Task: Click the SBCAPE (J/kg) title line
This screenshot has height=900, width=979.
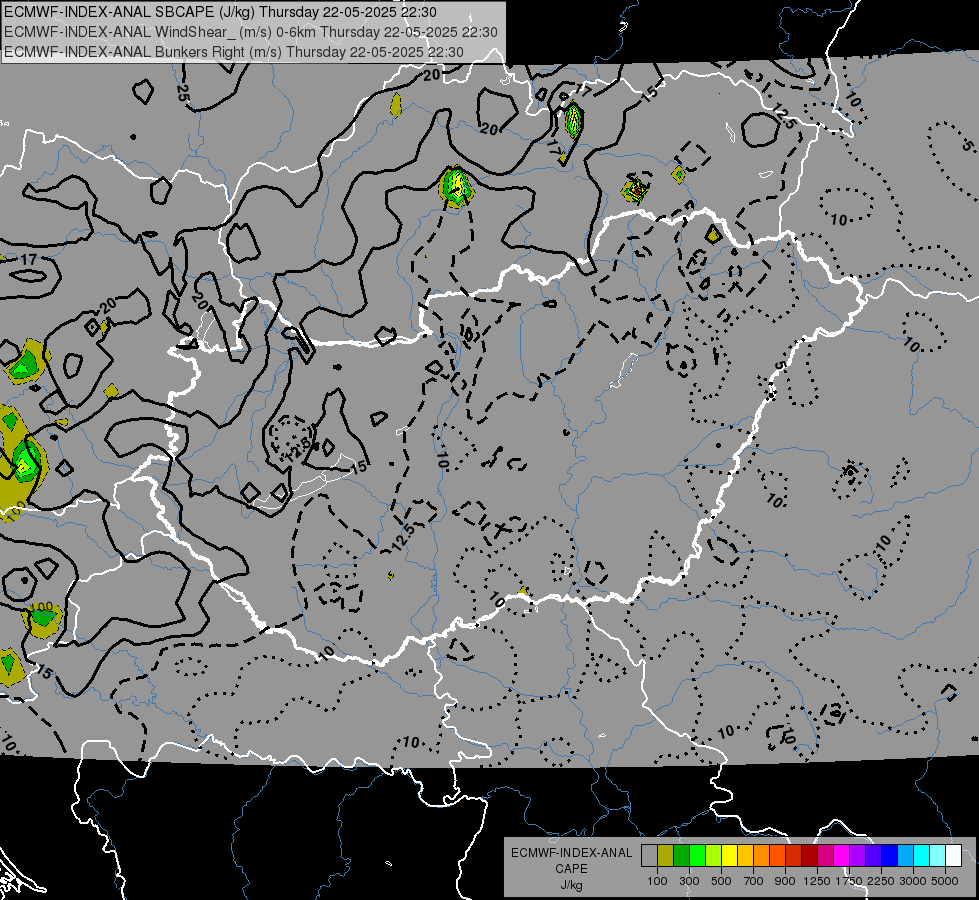Action: [x=220, y=12]
